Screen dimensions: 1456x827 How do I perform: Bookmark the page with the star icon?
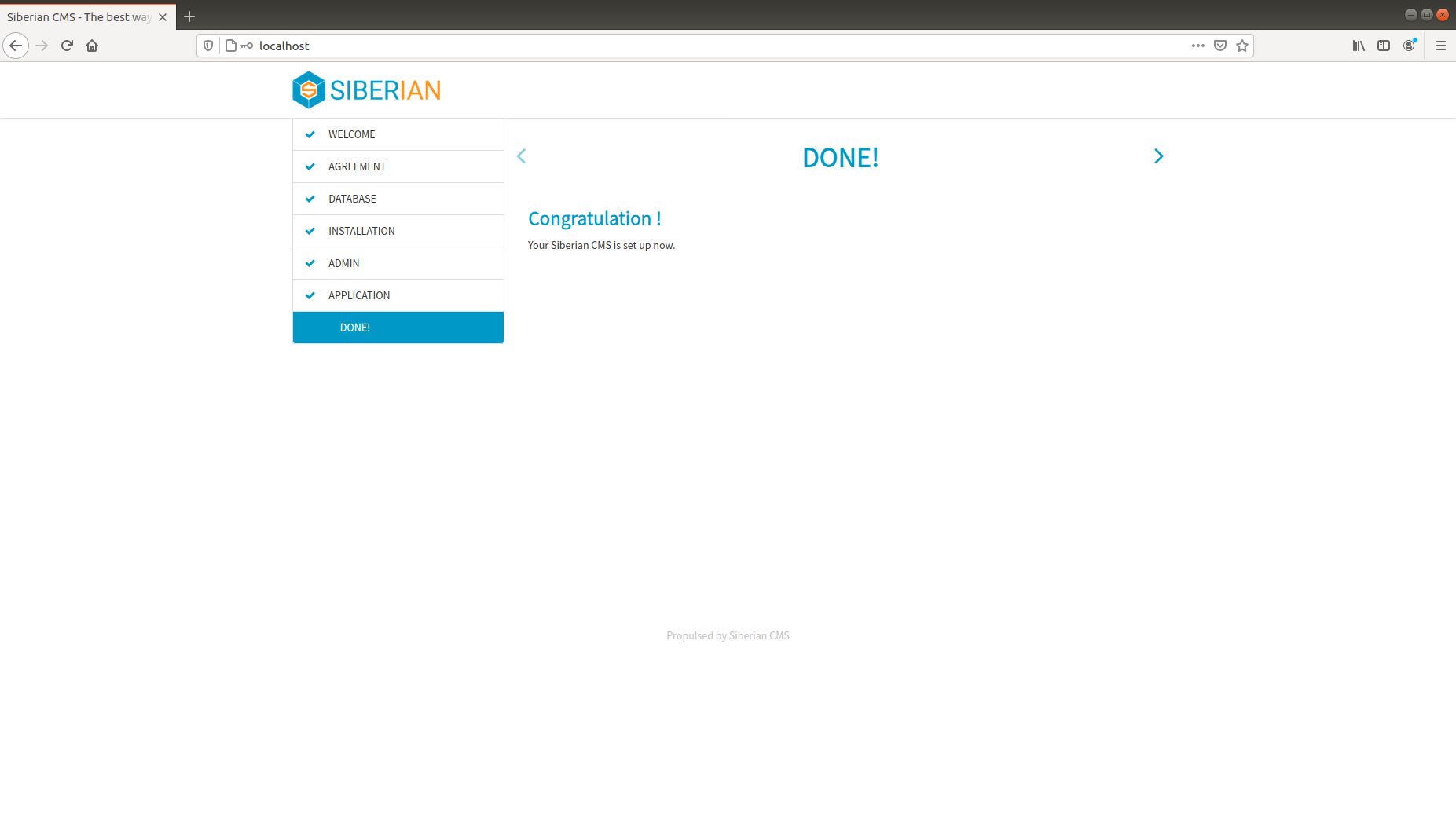1242,46
